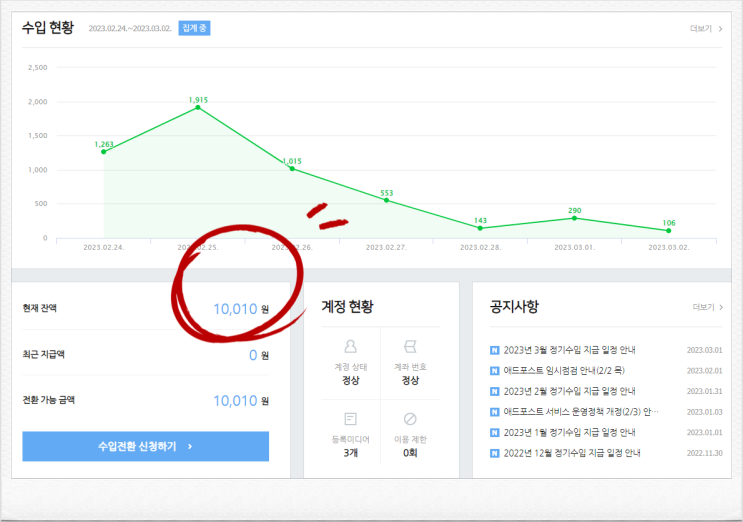Open notice 2023년 2월 정기수입 지급 일정 안내
The image size is (743, 522).
570,391
